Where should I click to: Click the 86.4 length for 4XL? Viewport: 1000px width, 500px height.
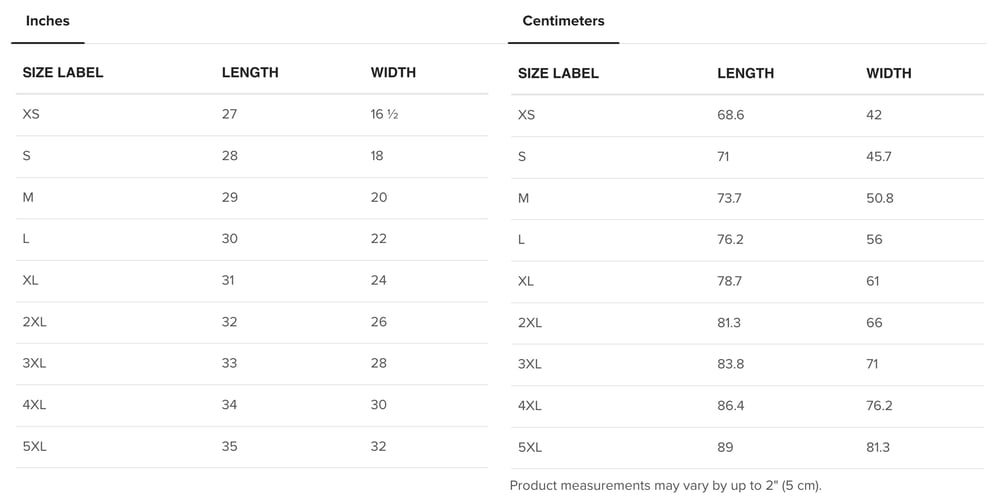tap(730, 406)
